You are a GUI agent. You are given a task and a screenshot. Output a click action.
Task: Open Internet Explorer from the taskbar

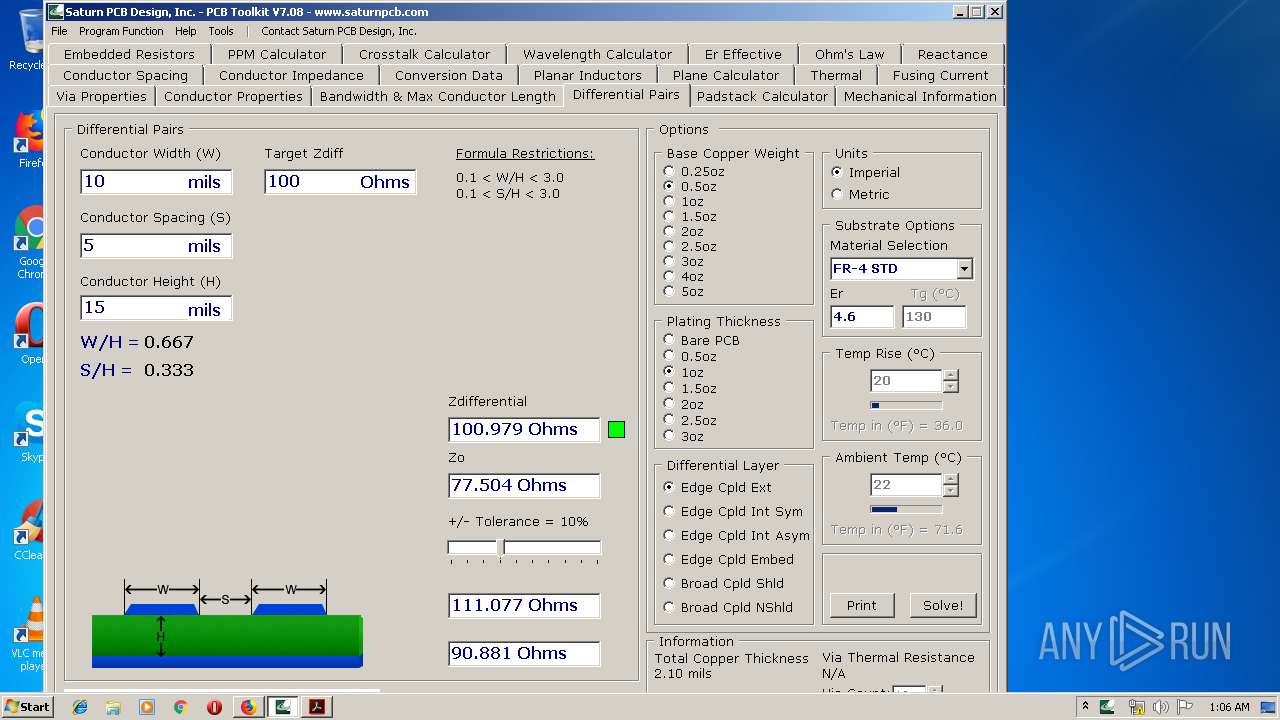[80, 707]
